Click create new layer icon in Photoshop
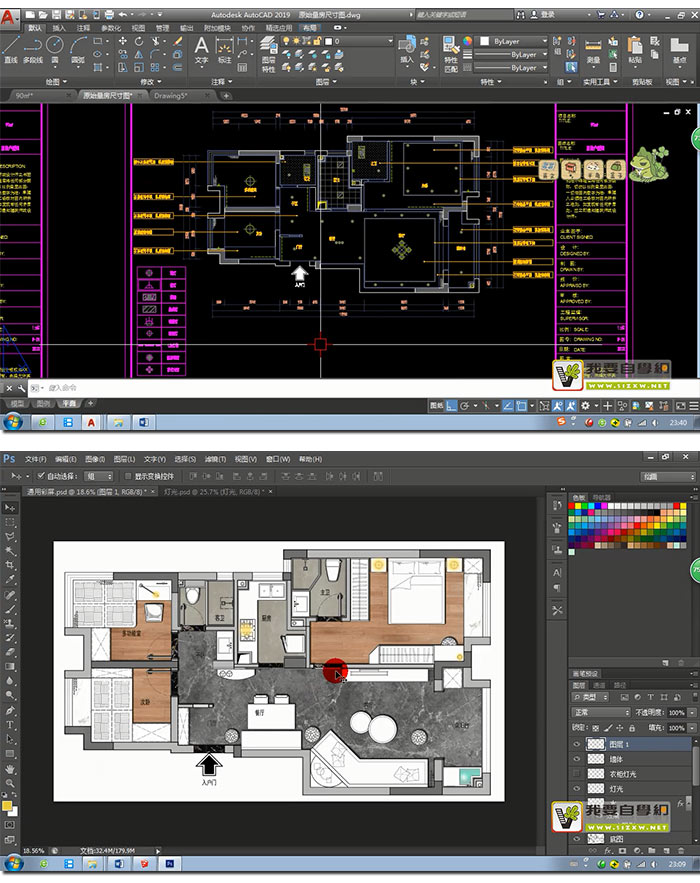Image resolution: width=700 pixels, height=883 pixels. [x=667, y=850]
